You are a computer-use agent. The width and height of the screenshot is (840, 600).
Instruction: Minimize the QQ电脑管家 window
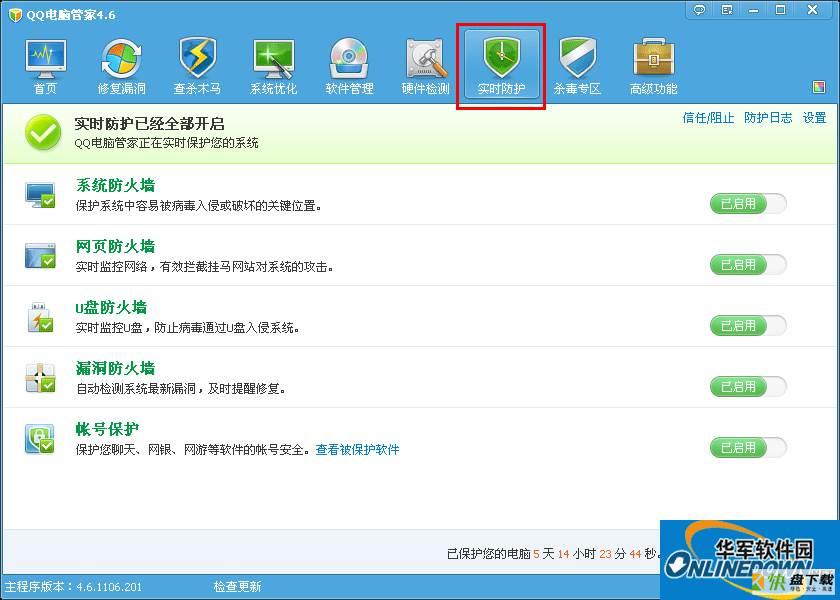(x=754, y=10)
